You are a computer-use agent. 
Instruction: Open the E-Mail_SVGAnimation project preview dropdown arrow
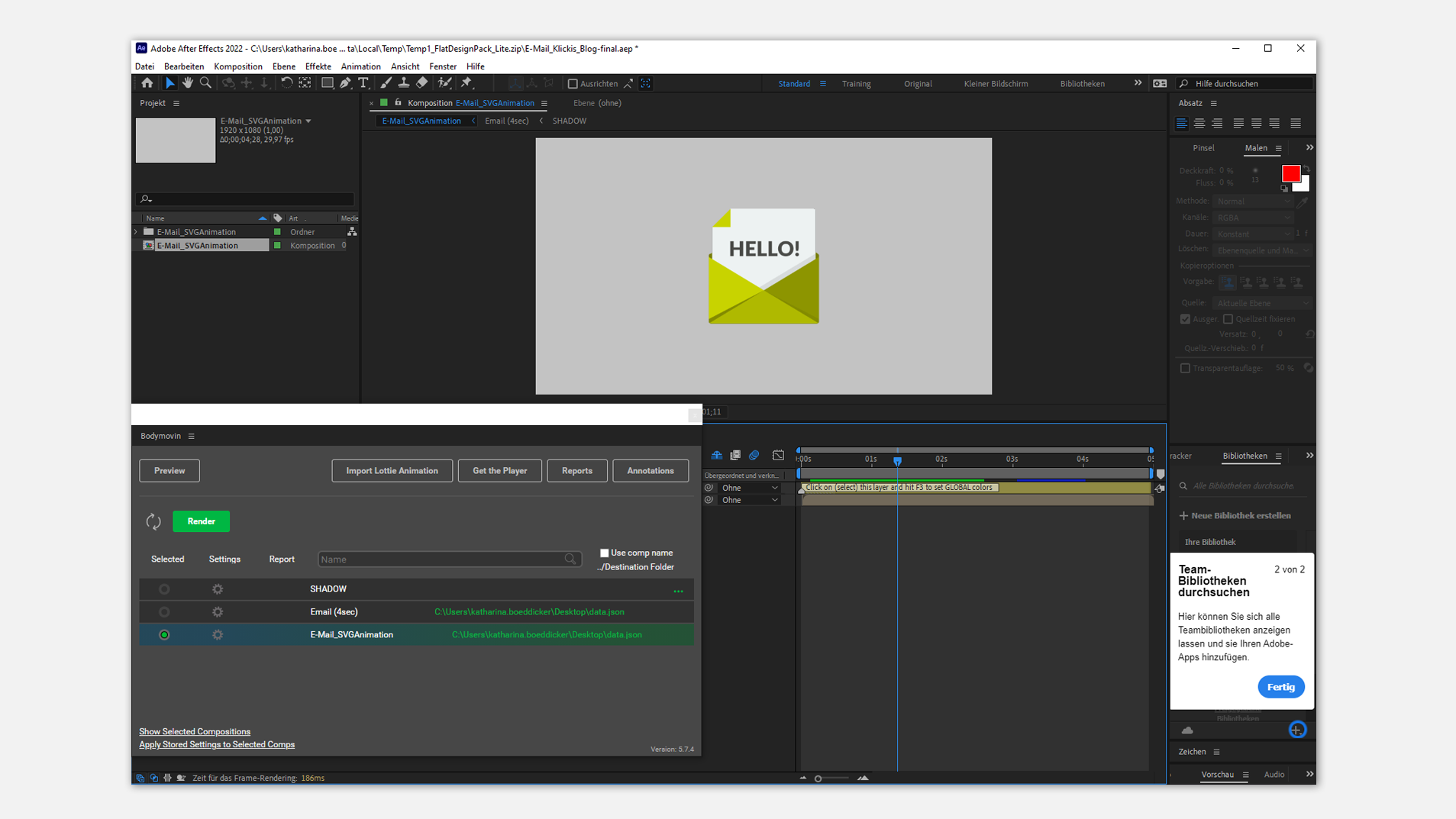pyautogui.click(x=308, y=121)
